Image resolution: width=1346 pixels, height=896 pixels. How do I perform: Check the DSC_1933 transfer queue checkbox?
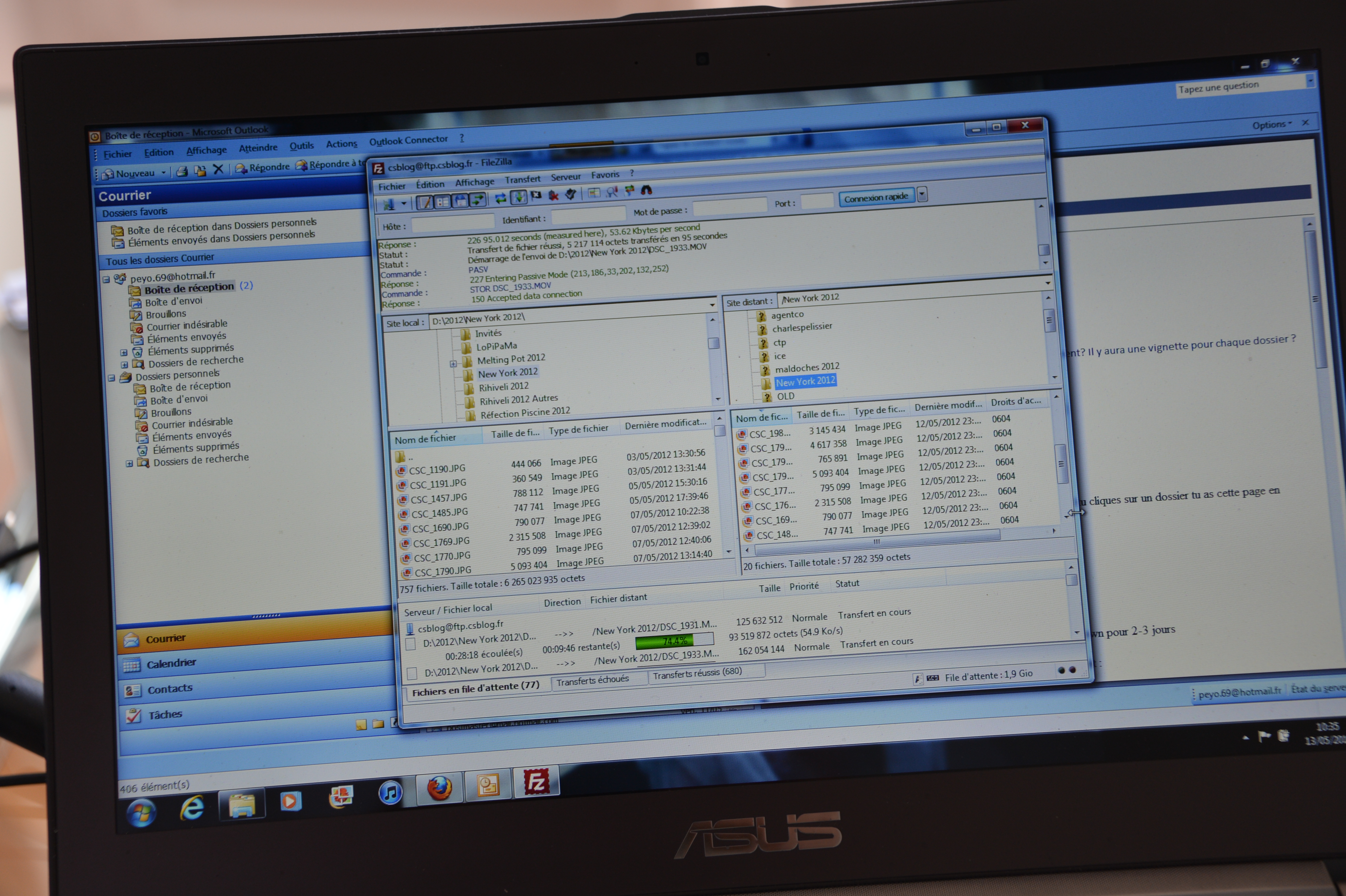pyautogui.click(x=411, y=673)
